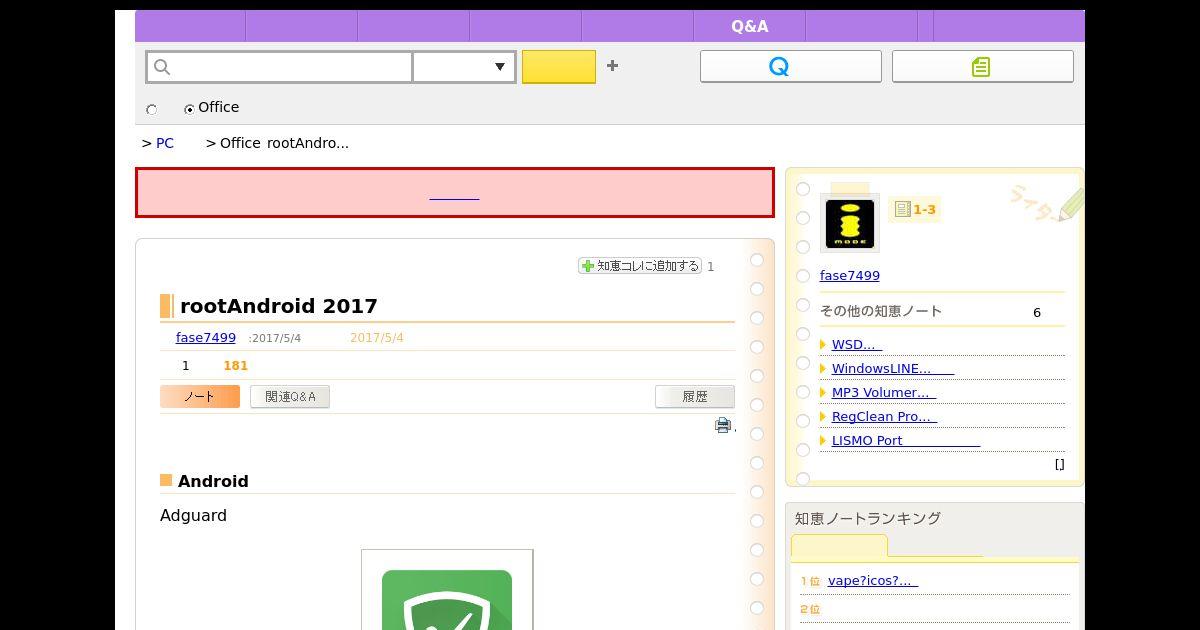Click the green plus 知恵コレに追加する button
Viewport: 1200px width, 630px height.
[639, 266]
